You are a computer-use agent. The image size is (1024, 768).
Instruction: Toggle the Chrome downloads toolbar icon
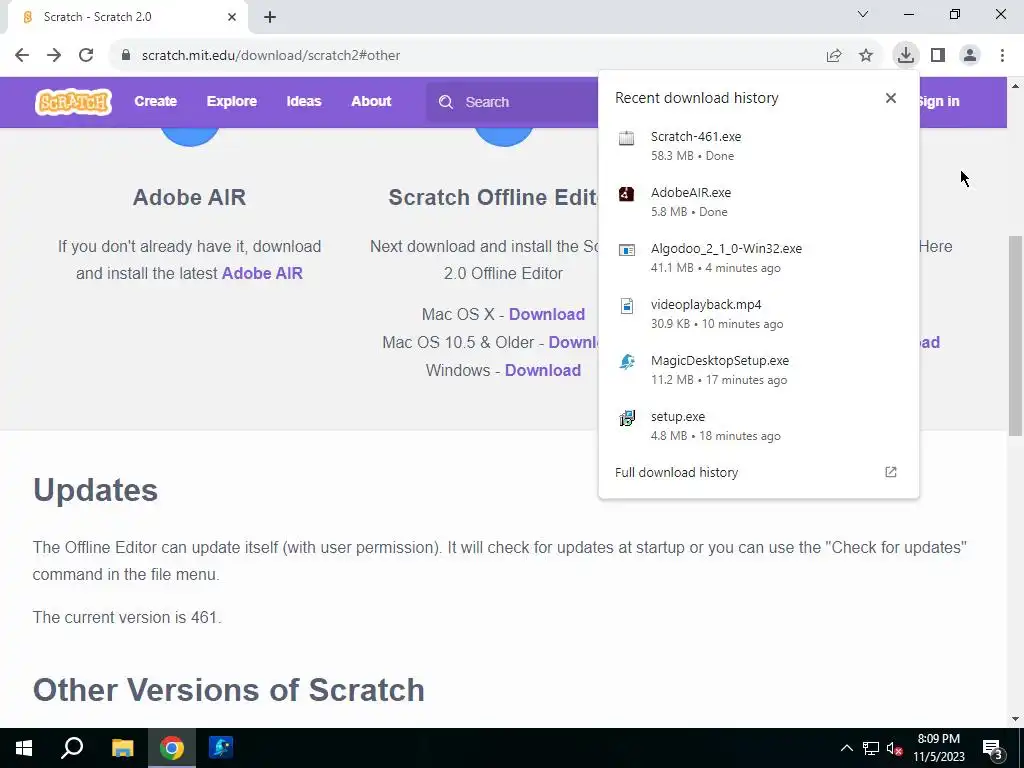tap(906, 55)
